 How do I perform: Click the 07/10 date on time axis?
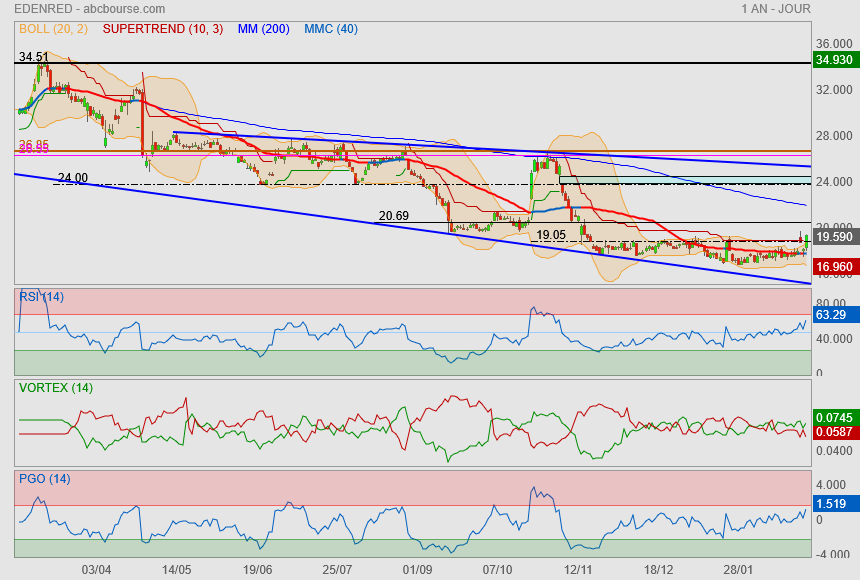(497, 569)
